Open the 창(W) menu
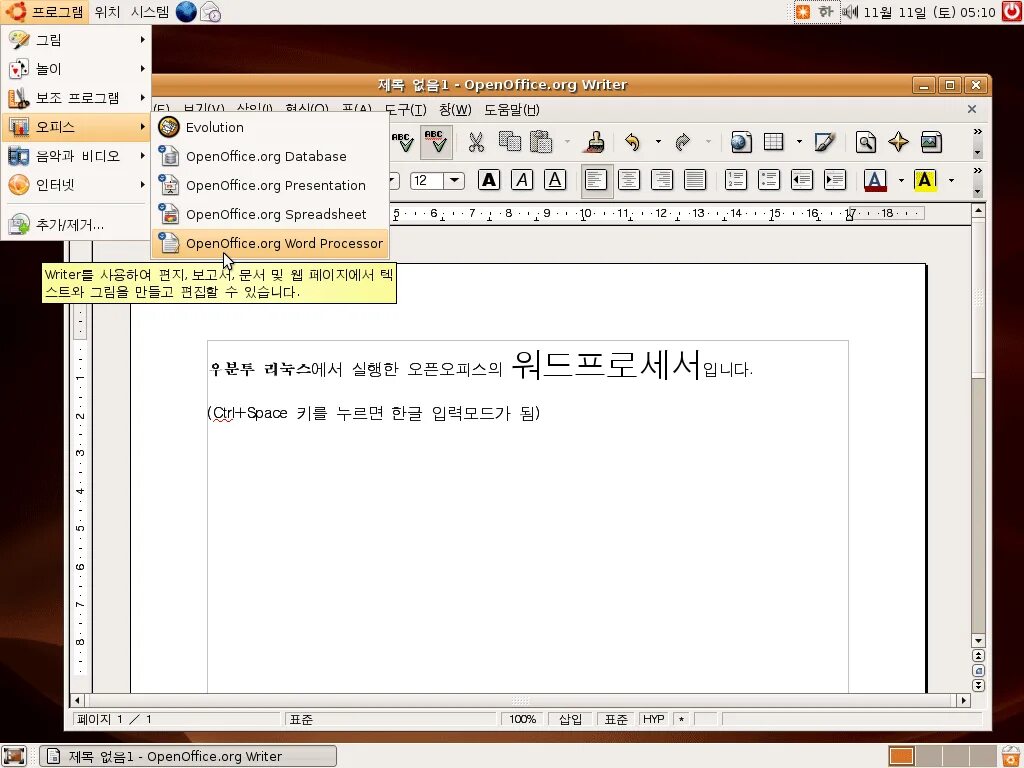The image size is (1024, 768). pos(455,110)
